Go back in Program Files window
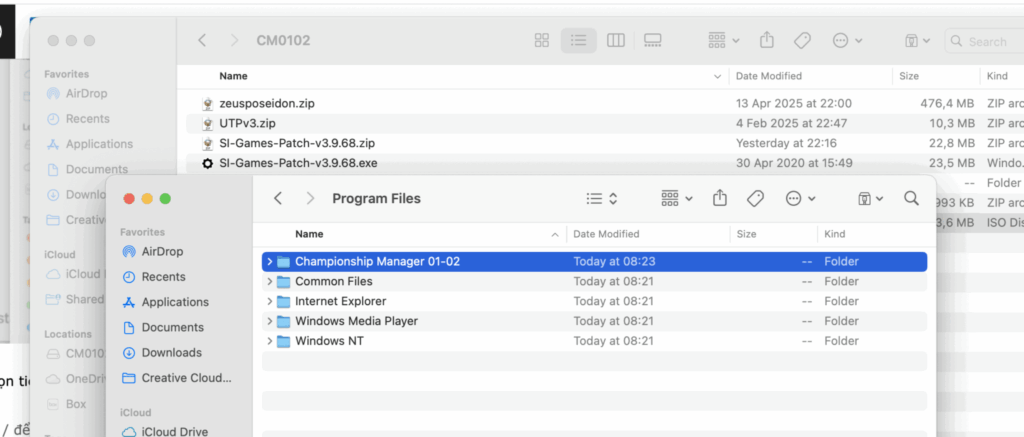 click(x=279, y=199)
